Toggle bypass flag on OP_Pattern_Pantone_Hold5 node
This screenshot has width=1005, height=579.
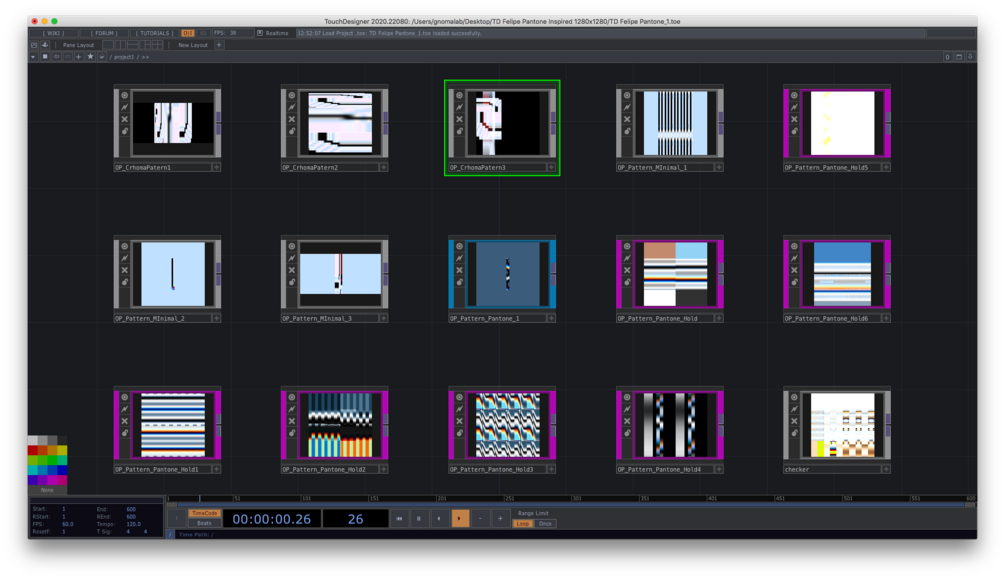click(x=794, y=119)
